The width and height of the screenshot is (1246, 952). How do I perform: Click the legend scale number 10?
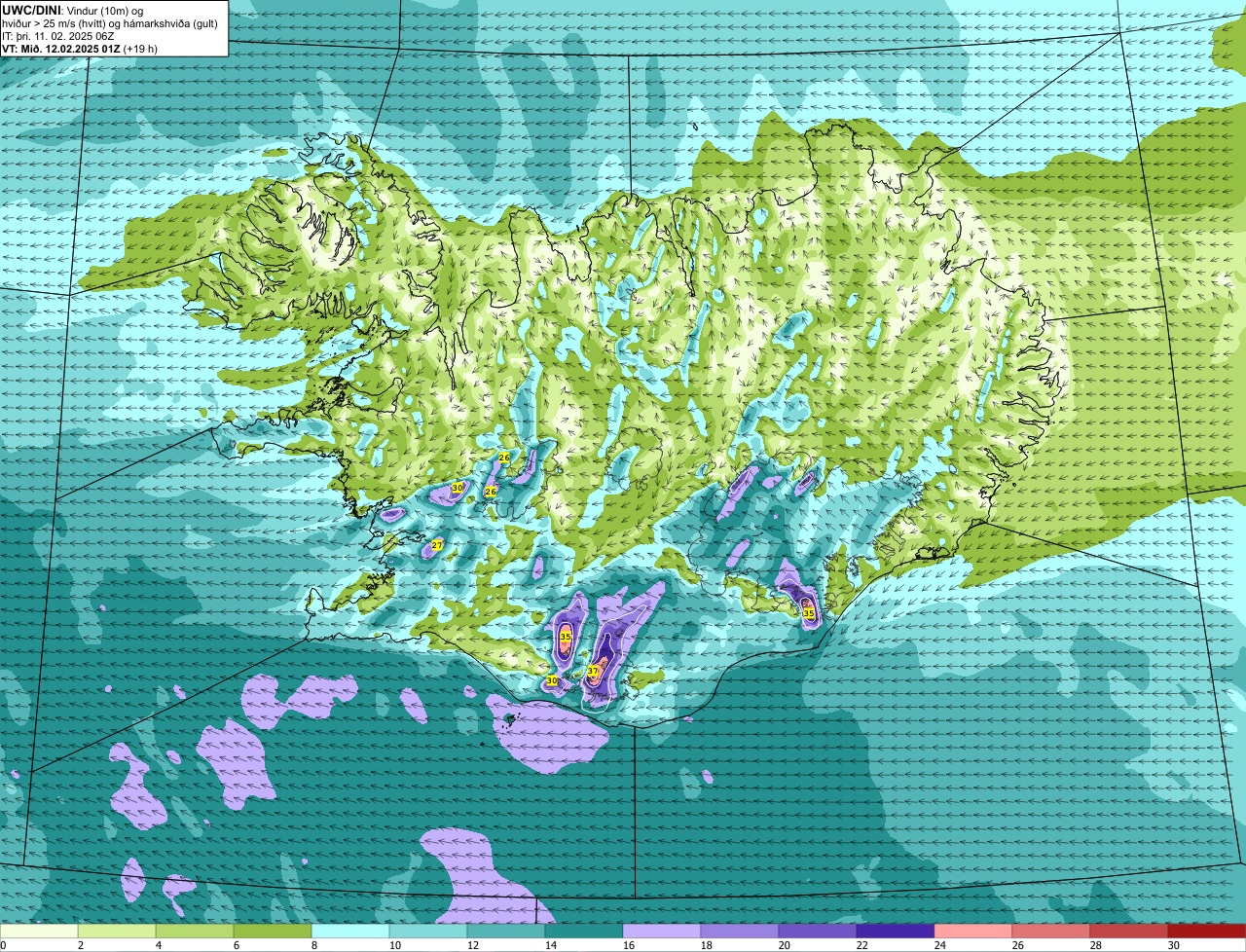tap(394, 945)
